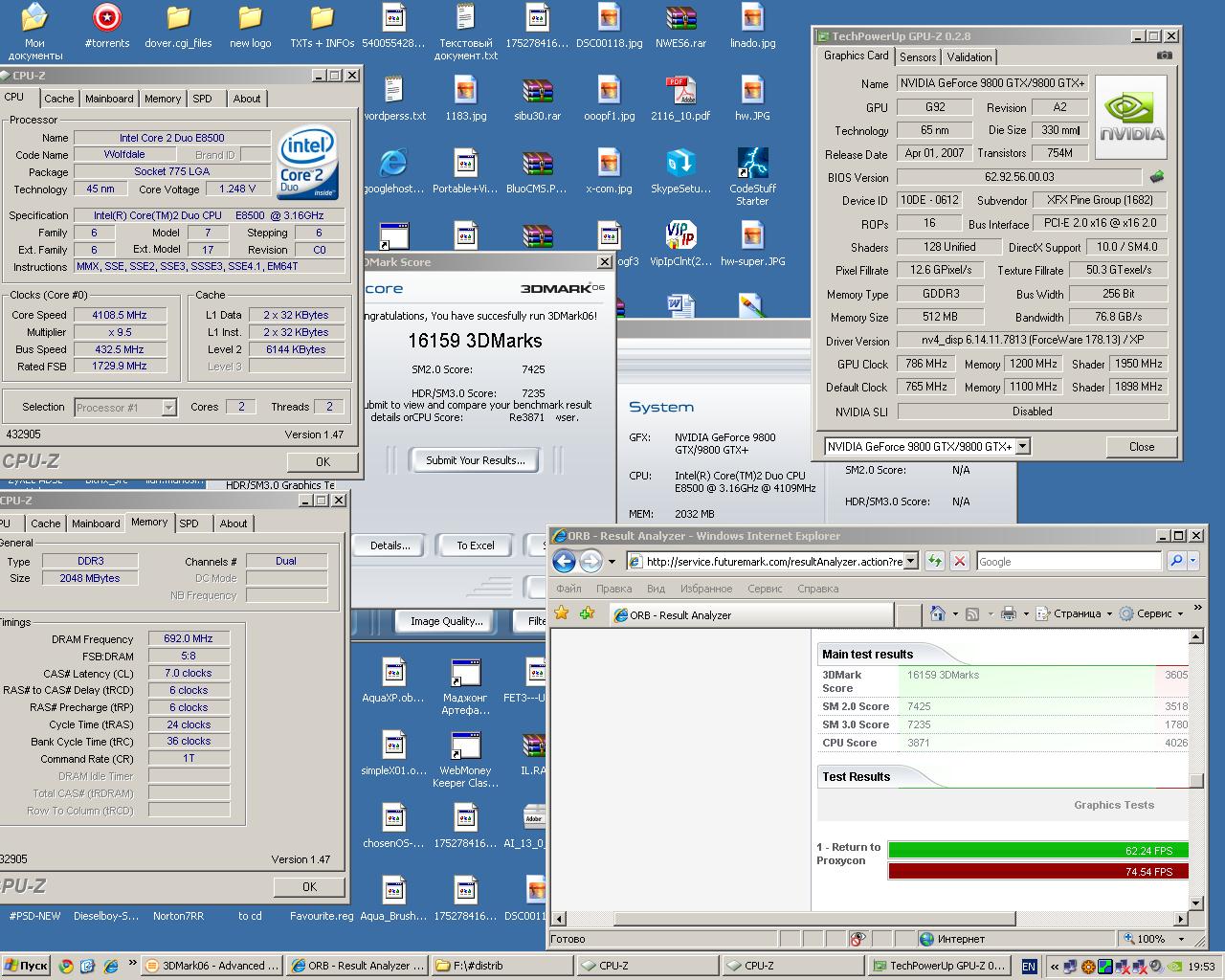The height and width of the screenshot is (980, 1225).
Task: Open Print options dropdown arrow in IE
Action: pyautogui.click(x=1026, y=613)
